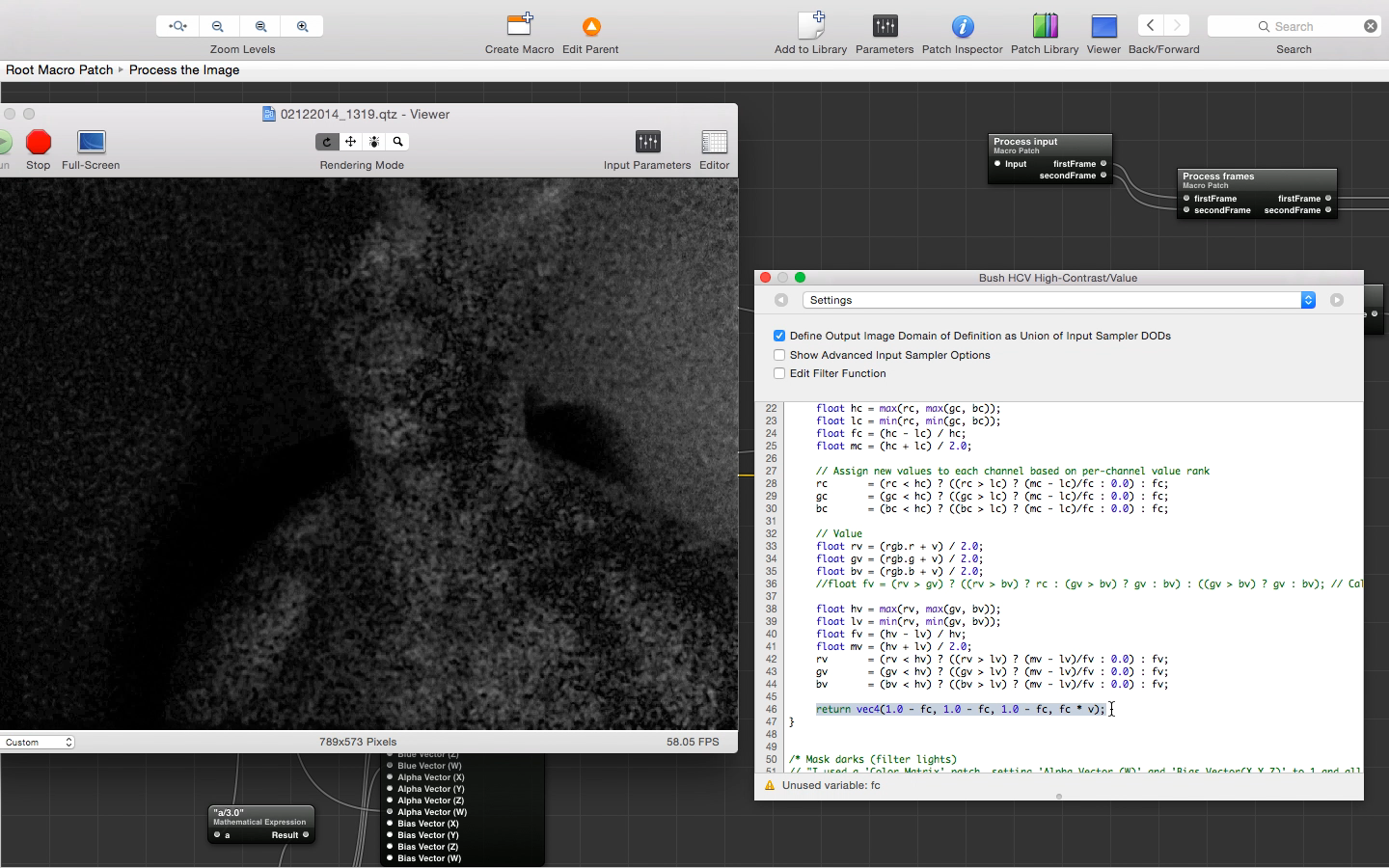Open the Patch Inspector
1389x868 pixels.
coord(962,26)
